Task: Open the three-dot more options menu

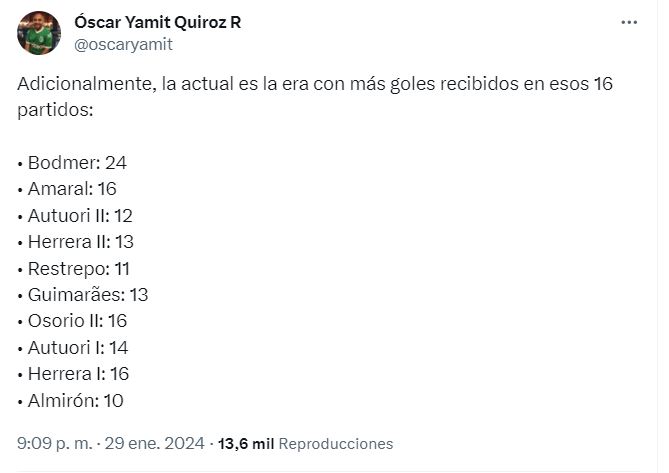Action: 628,22
